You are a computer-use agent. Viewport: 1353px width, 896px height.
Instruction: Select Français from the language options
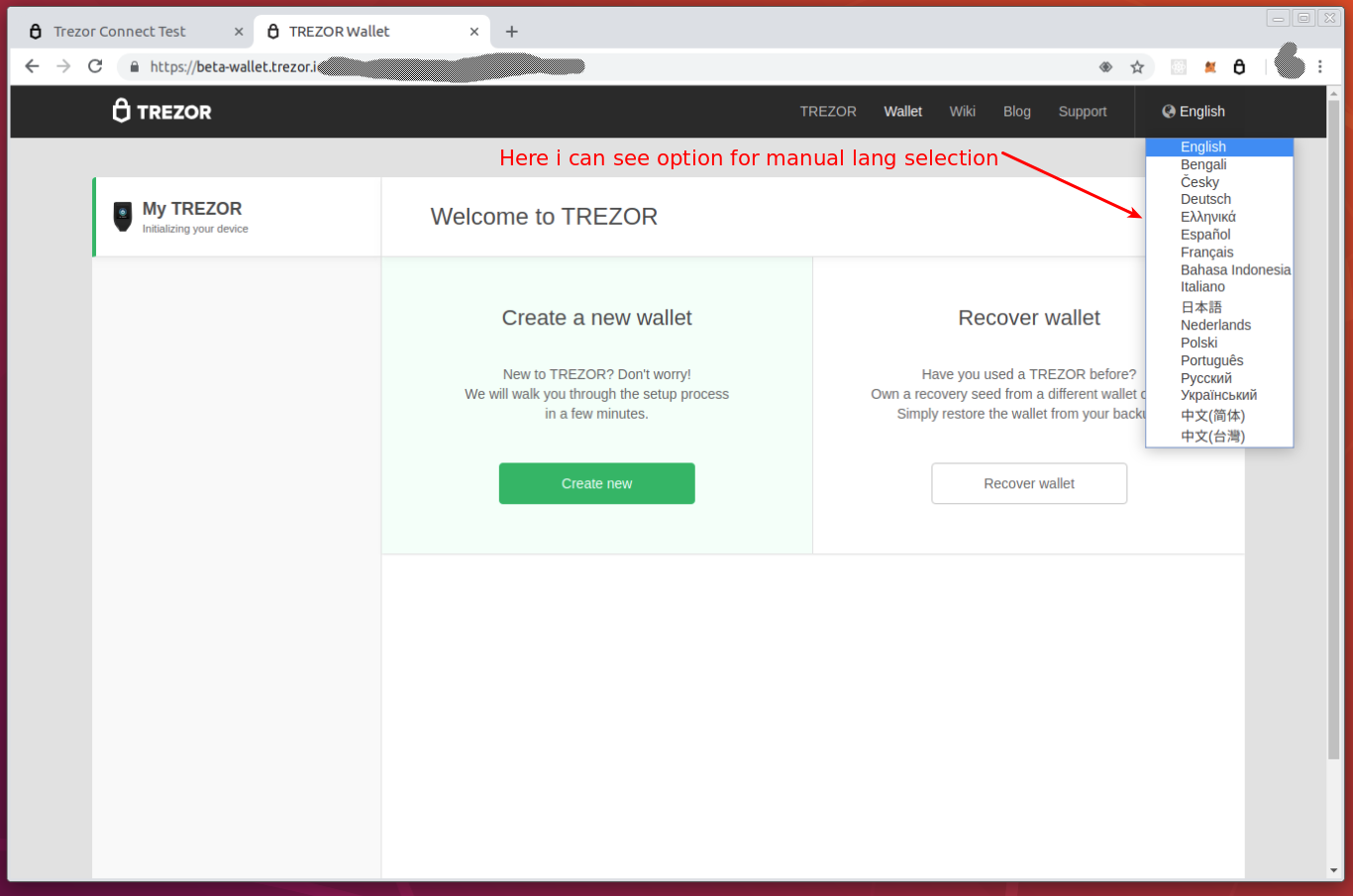pyautogui.click(x=1206, y=252)
